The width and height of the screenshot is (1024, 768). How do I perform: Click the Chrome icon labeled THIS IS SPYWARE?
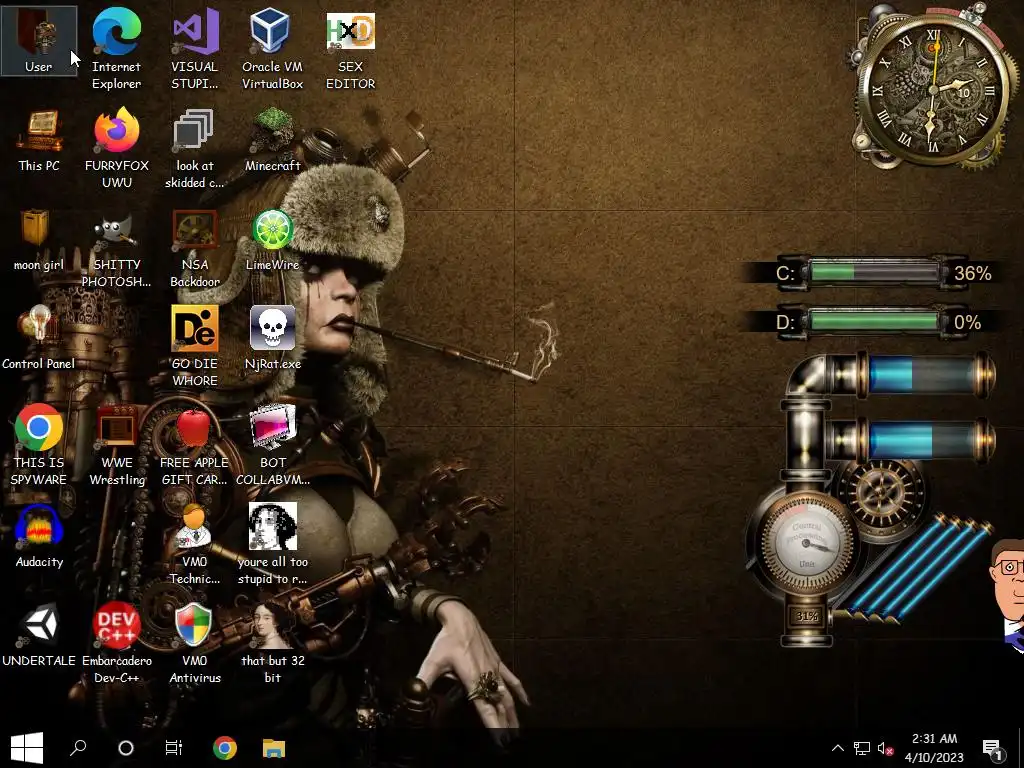39,445
